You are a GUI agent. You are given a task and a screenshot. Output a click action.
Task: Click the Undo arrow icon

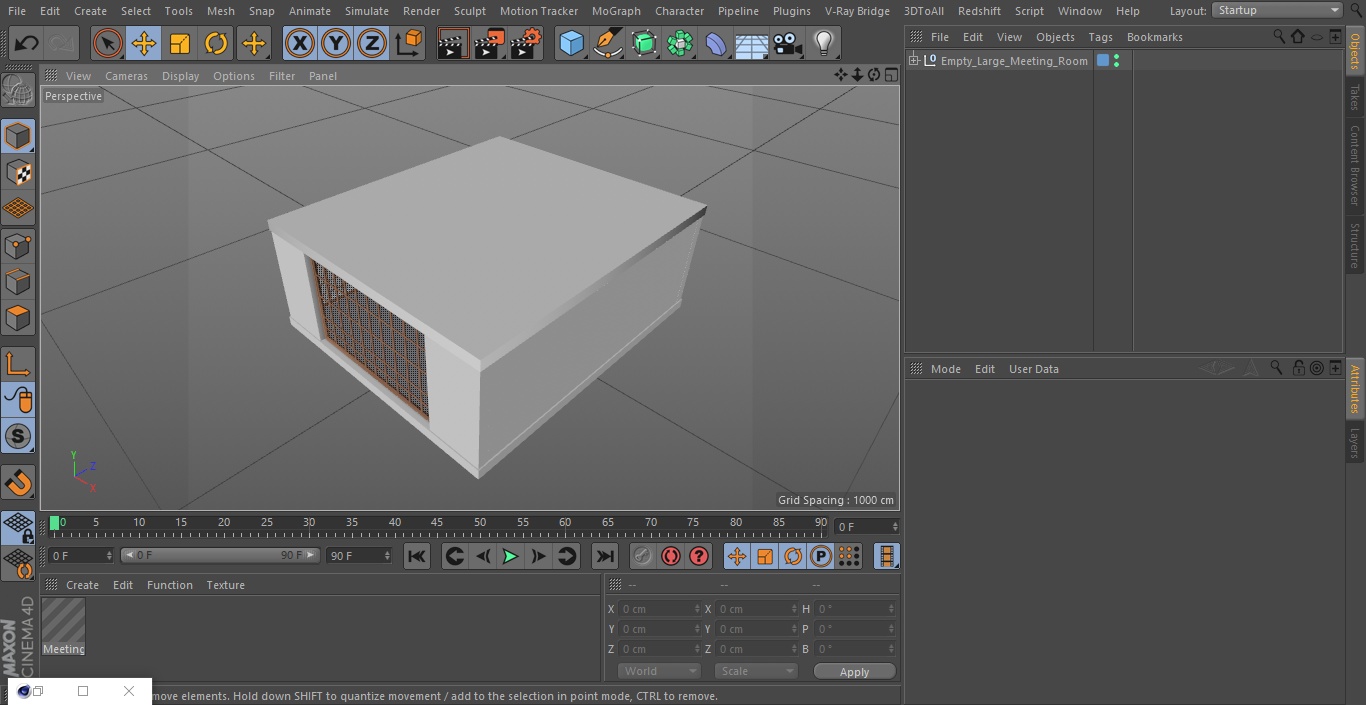27,44
